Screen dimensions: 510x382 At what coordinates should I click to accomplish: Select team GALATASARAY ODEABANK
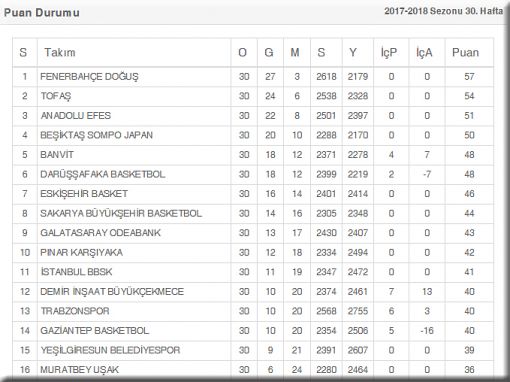coord(100,233)
